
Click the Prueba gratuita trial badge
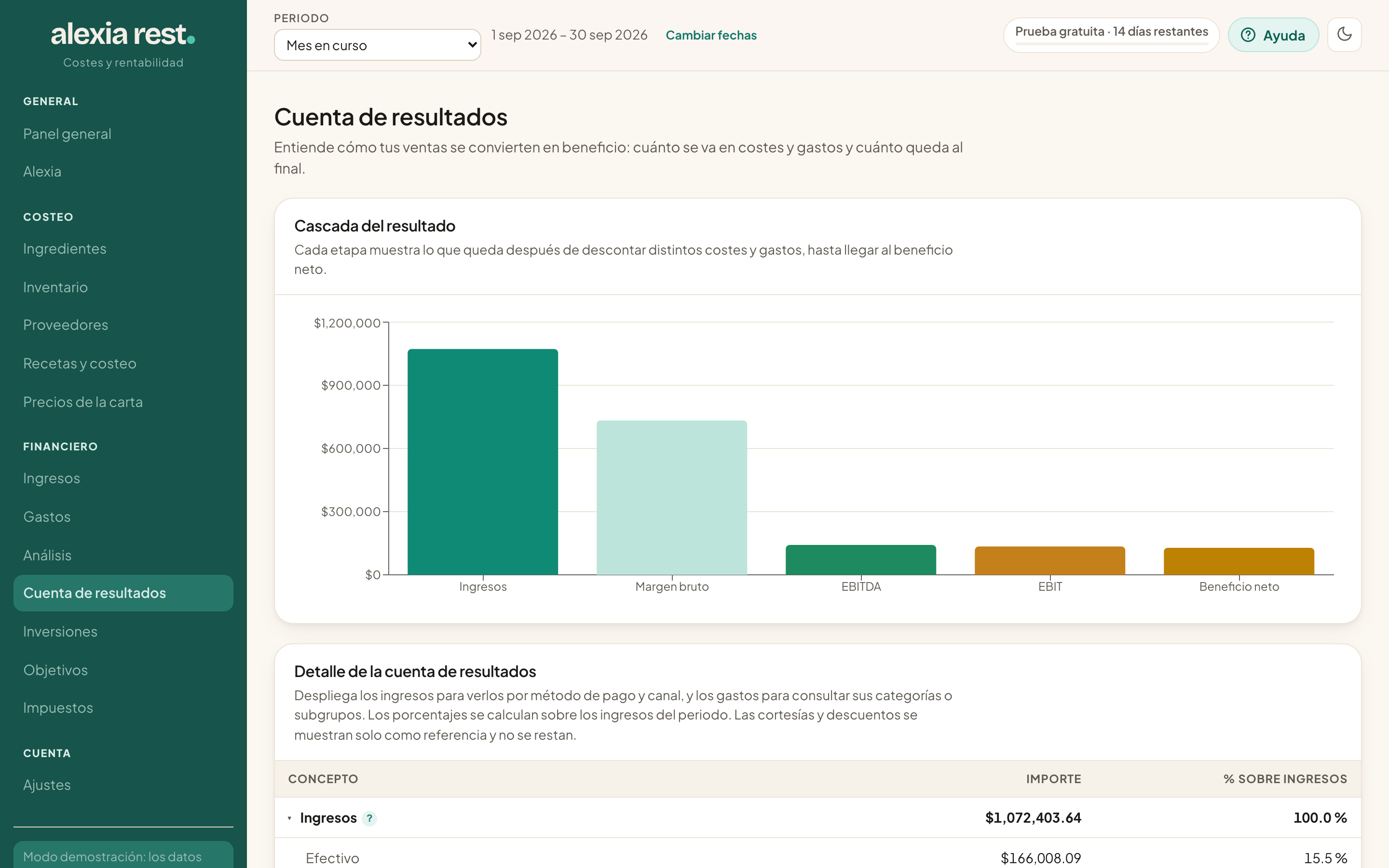pos(1111,34)
